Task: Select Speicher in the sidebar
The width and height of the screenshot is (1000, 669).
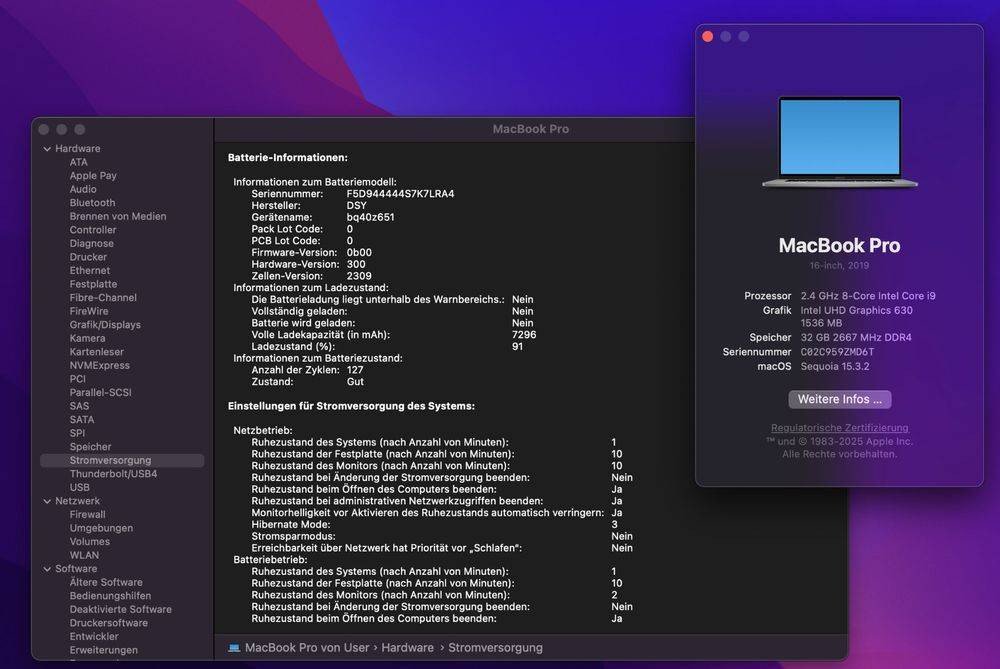Action: 91,446
